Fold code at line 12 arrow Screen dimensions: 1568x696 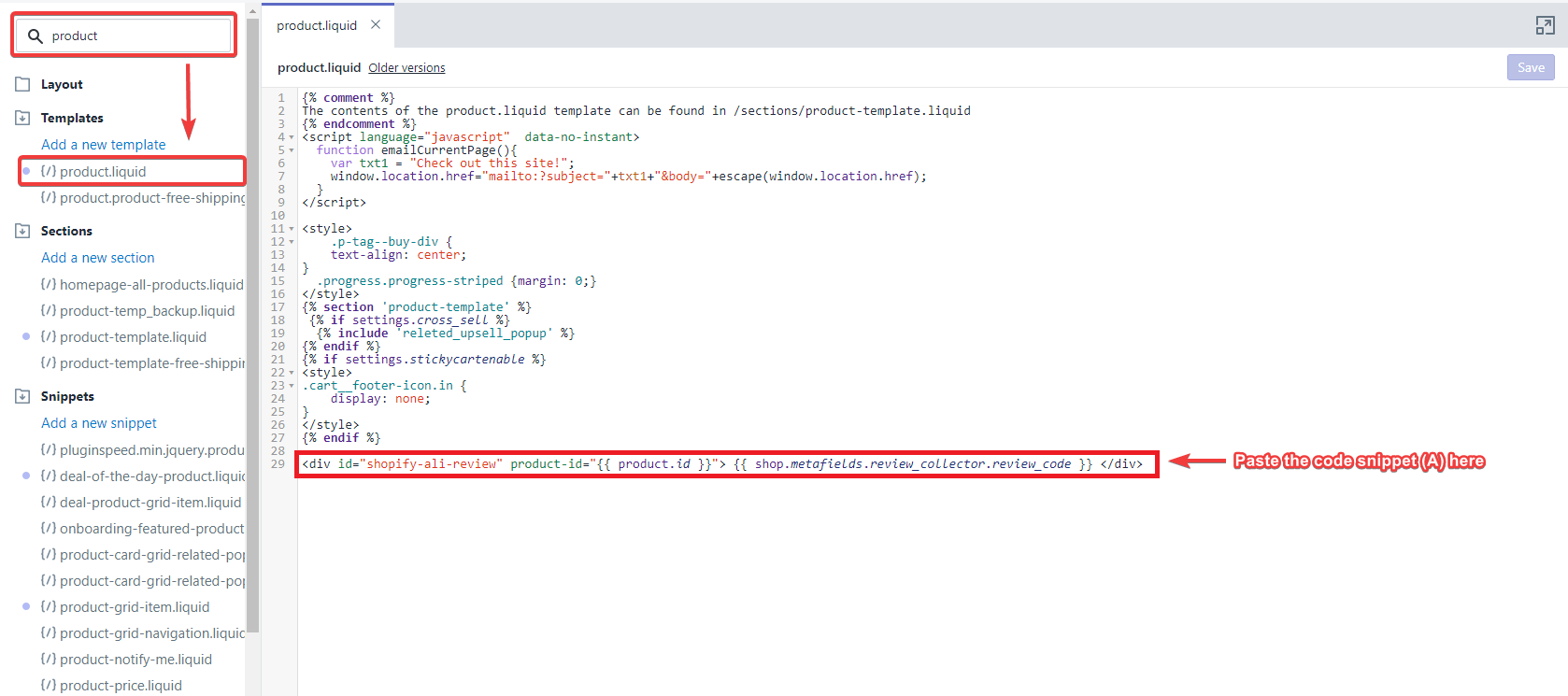pyautogui.click(x=292, y=242)
